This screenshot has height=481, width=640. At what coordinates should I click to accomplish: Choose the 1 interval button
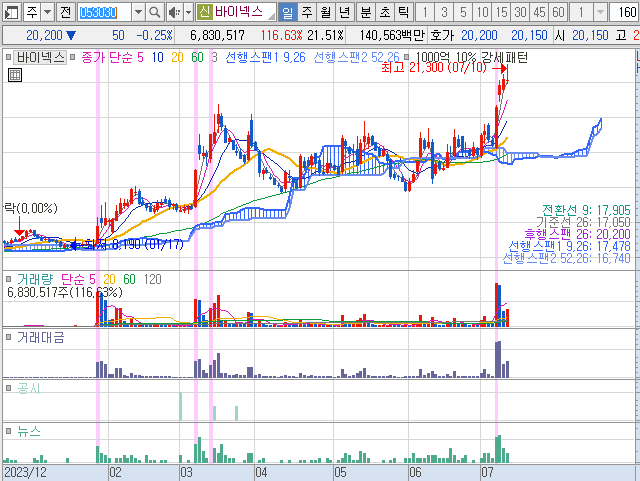click(425, 13)
